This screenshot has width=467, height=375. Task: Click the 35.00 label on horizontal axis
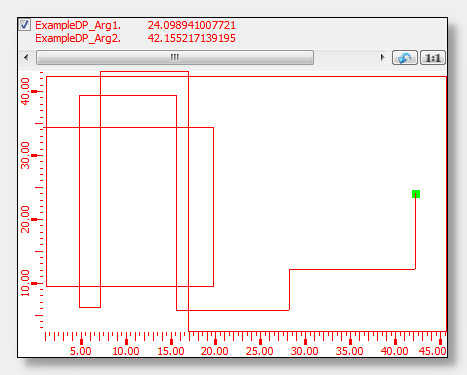pyautogui.click(x=349, y=351)
